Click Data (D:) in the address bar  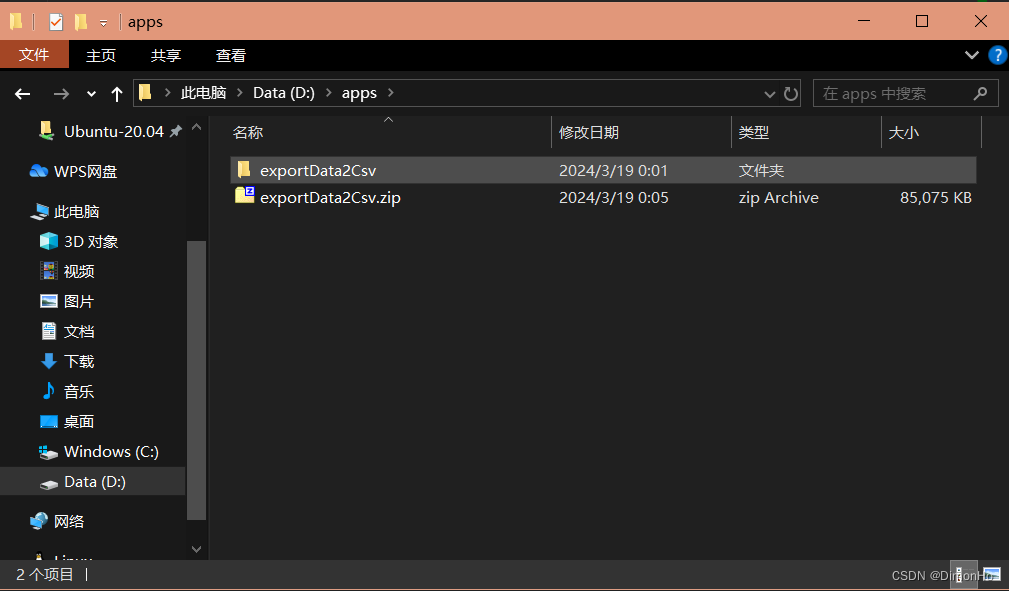click(284, 93)
